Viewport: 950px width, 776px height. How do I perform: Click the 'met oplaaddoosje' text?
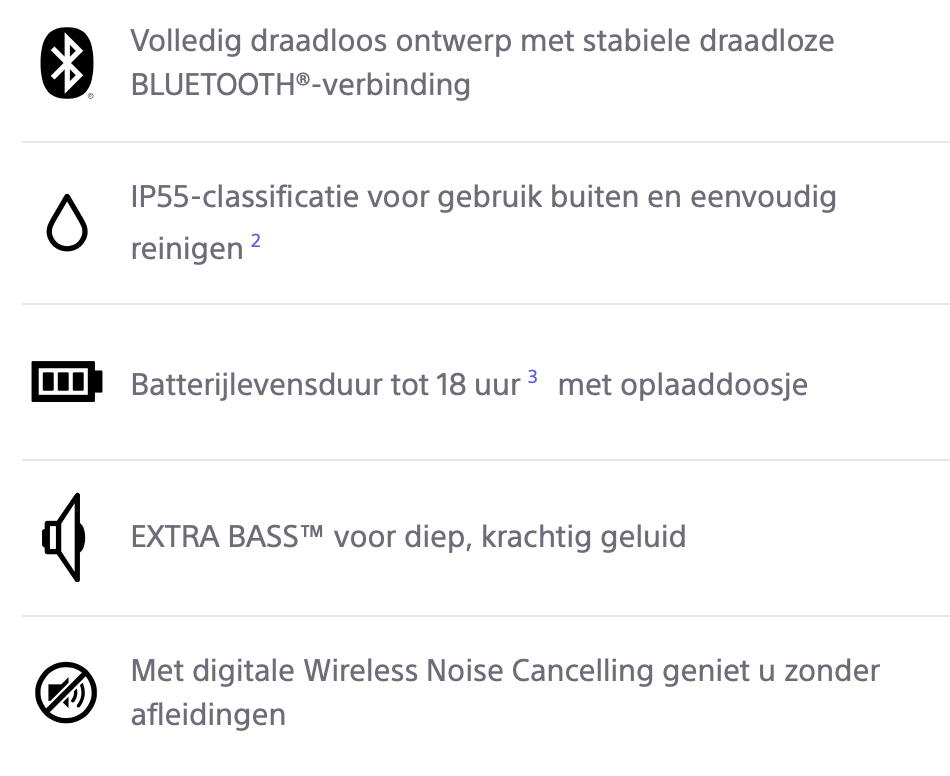tap(682, 384)
